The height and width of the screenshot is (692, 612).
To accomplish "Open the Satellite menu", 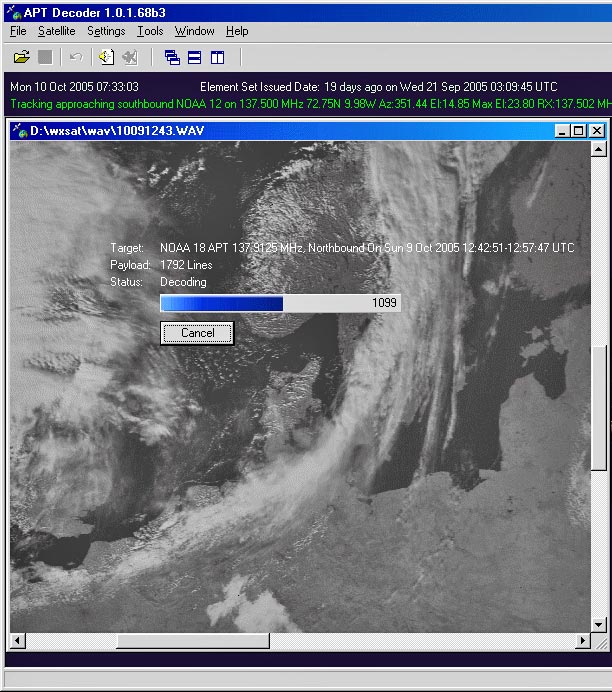I will pos(56,31).
